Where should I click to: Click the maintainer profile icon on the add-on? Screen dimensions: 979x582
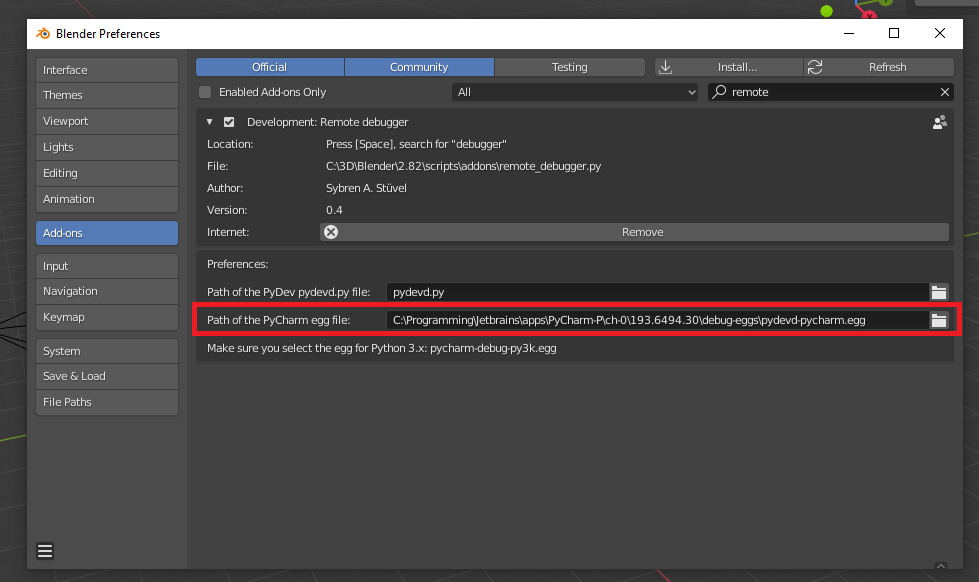click(939, 121)
